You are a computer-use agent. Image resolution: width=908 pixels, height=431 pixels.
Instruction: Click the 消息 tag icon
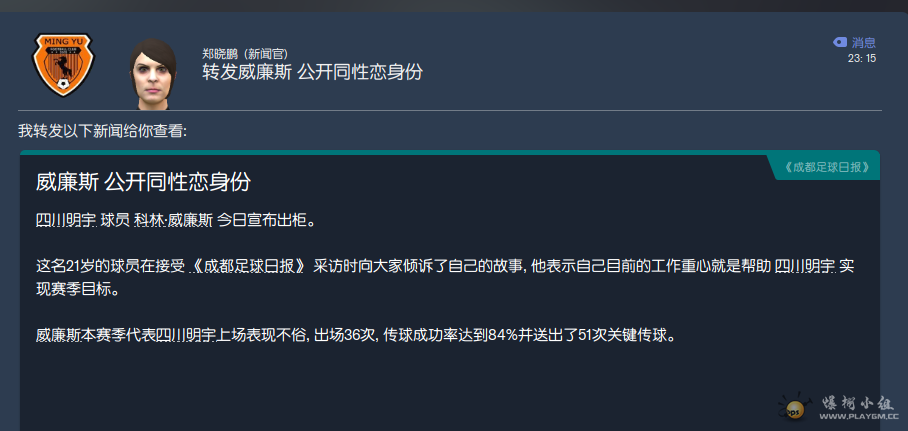(839, 42)
